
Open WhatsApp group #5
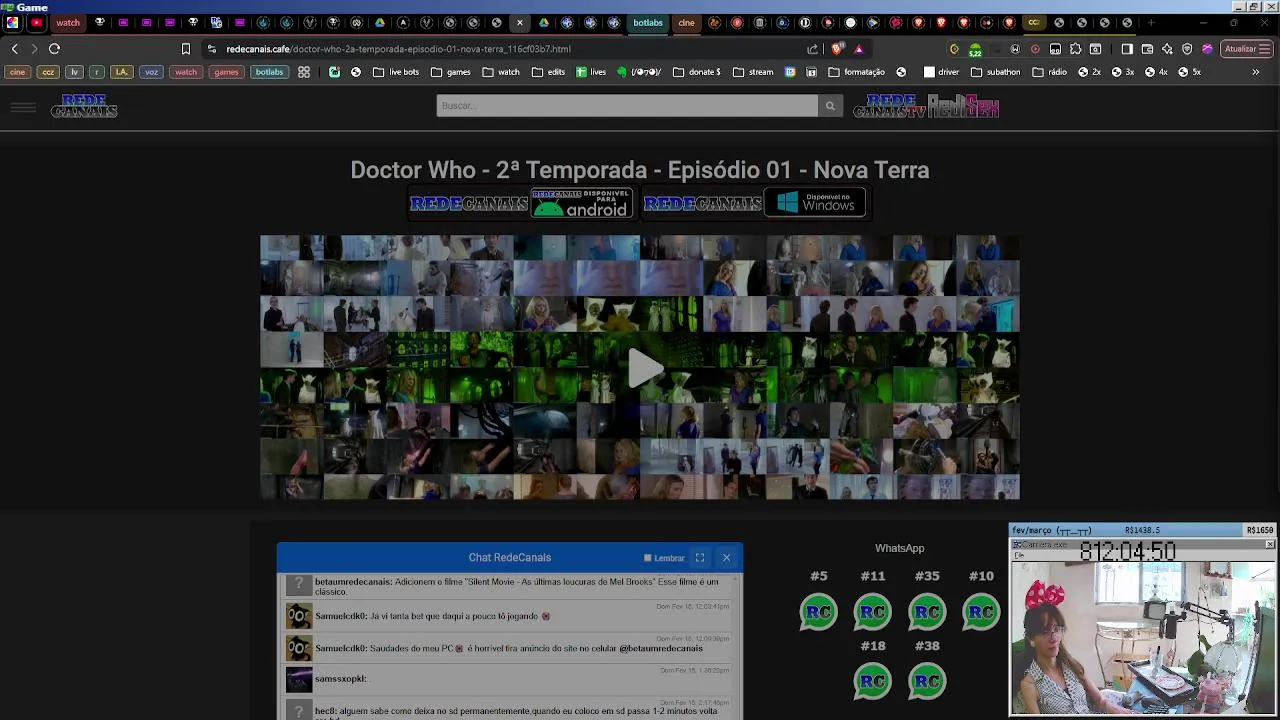pyautogui.click(x=819, y=612)
